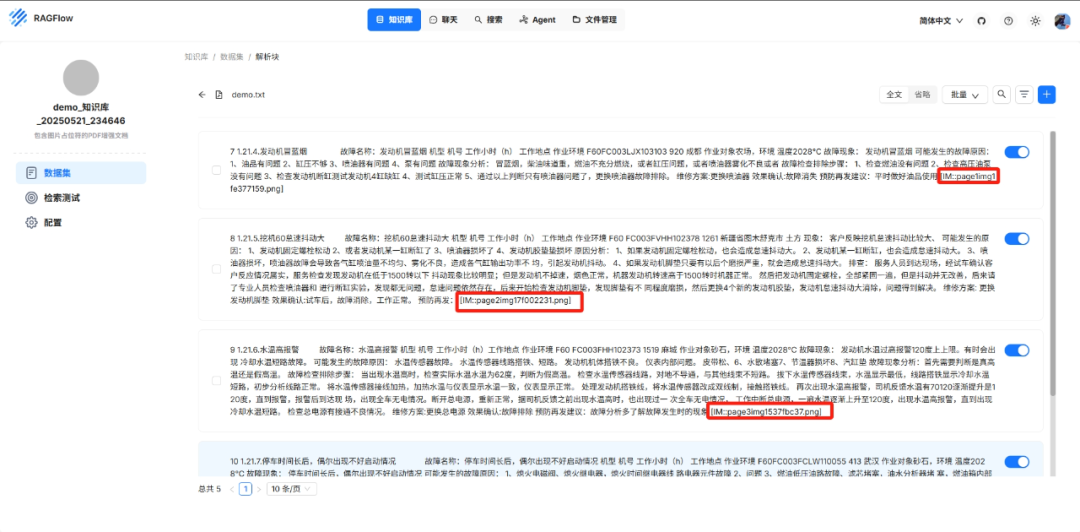The width and height of the screenshot is (1080, 532).
Task: Open the filter icon in chunk toolbar
Action: coord(1024,94)
